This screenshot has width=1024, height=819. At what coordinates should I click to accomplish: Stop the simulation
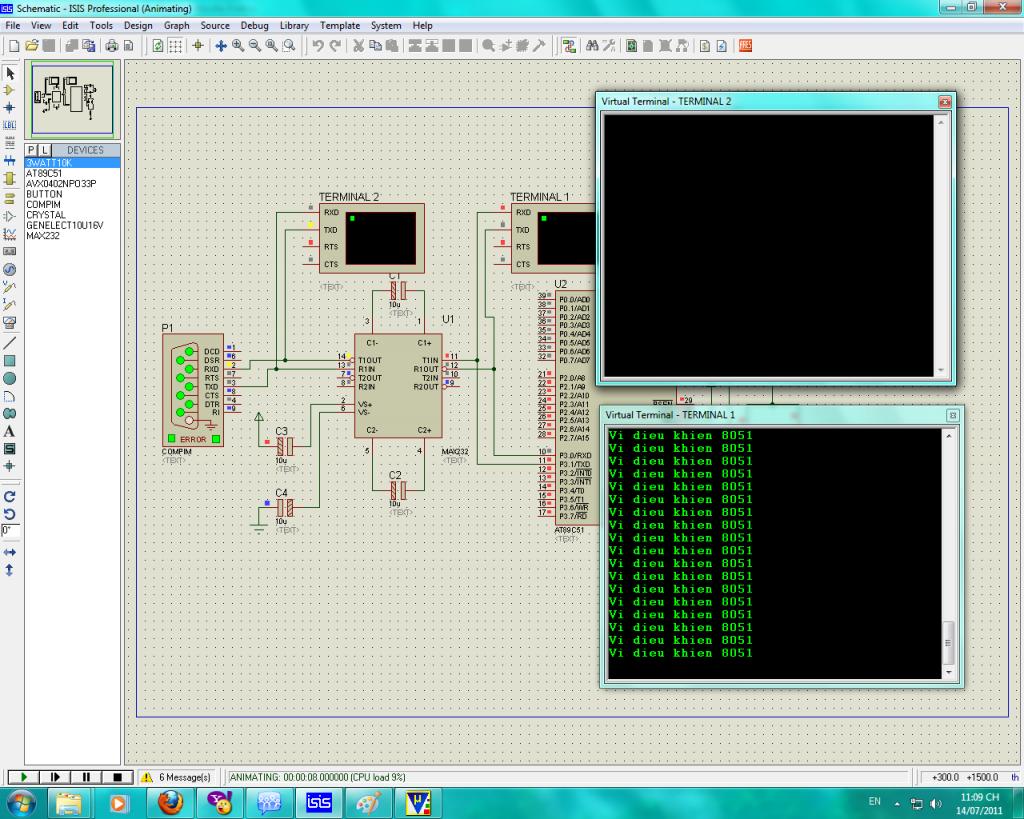tap(117, 777)
